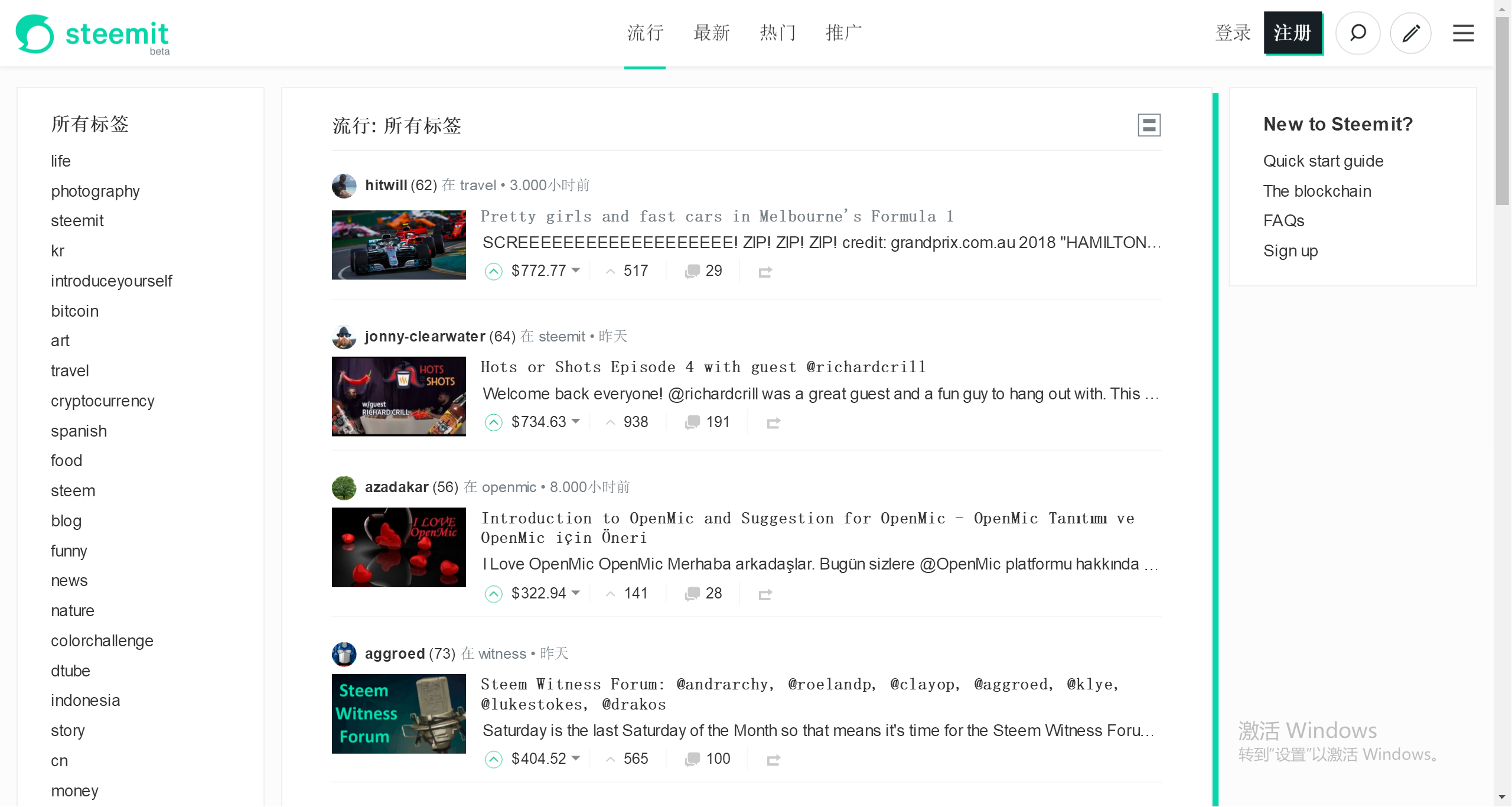The width and height of the screenshot is (1512, 807).
Task: Expand payout dropdown for $322.94
Action: (x=576, y=593)
